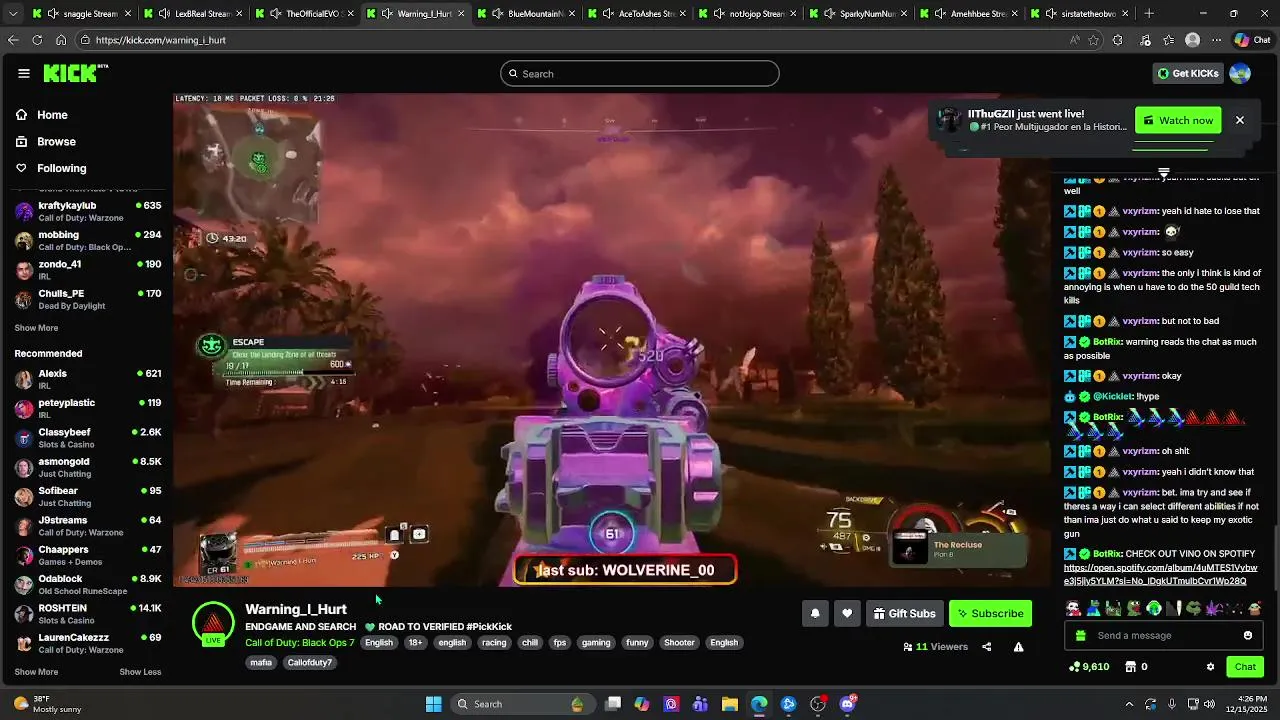Viewport: 1280px width, 720px height.
Task: Open browser extensions icon
Action: click(1118, 40)
